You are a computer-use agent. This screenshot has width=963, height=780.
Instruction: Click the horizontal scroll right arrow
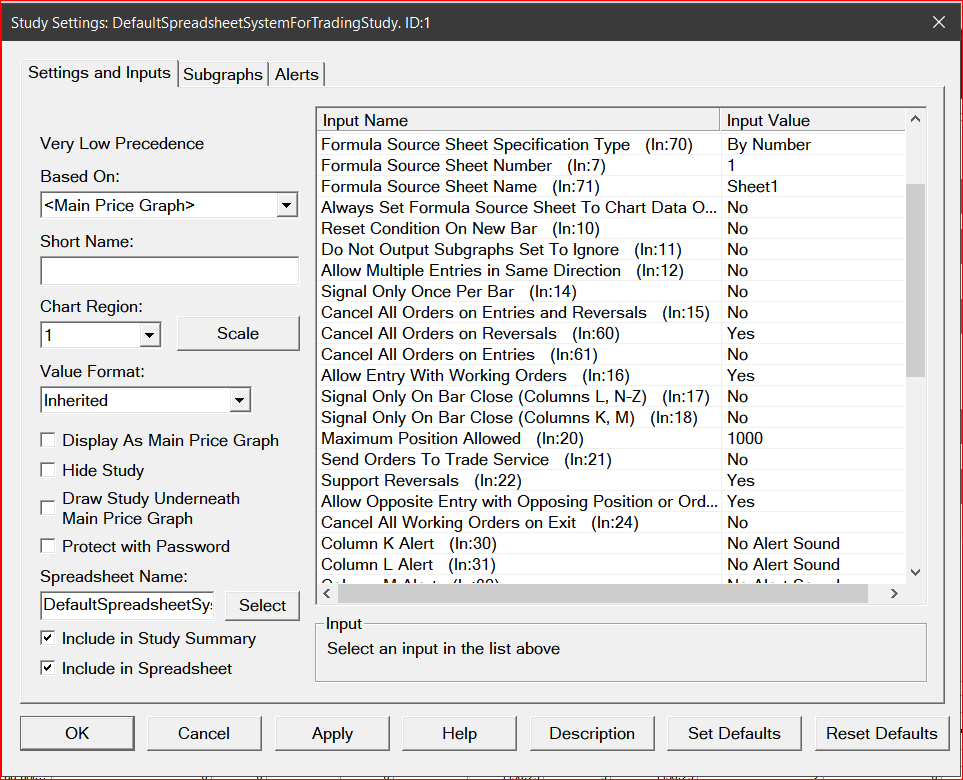click(893, 593)
